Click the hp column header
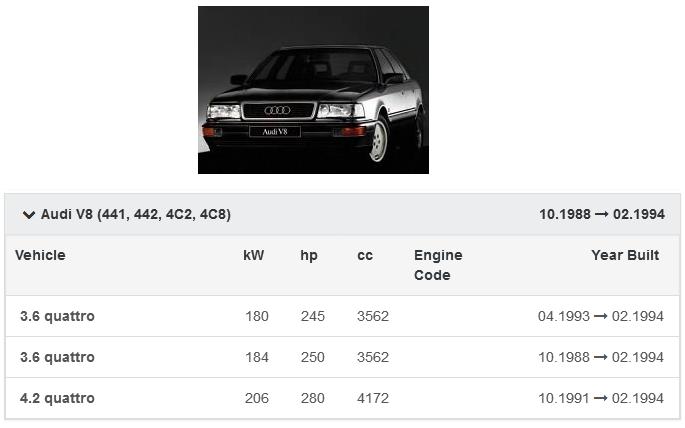The height and width of the screenshot is (428, 685). pos(309,256)
